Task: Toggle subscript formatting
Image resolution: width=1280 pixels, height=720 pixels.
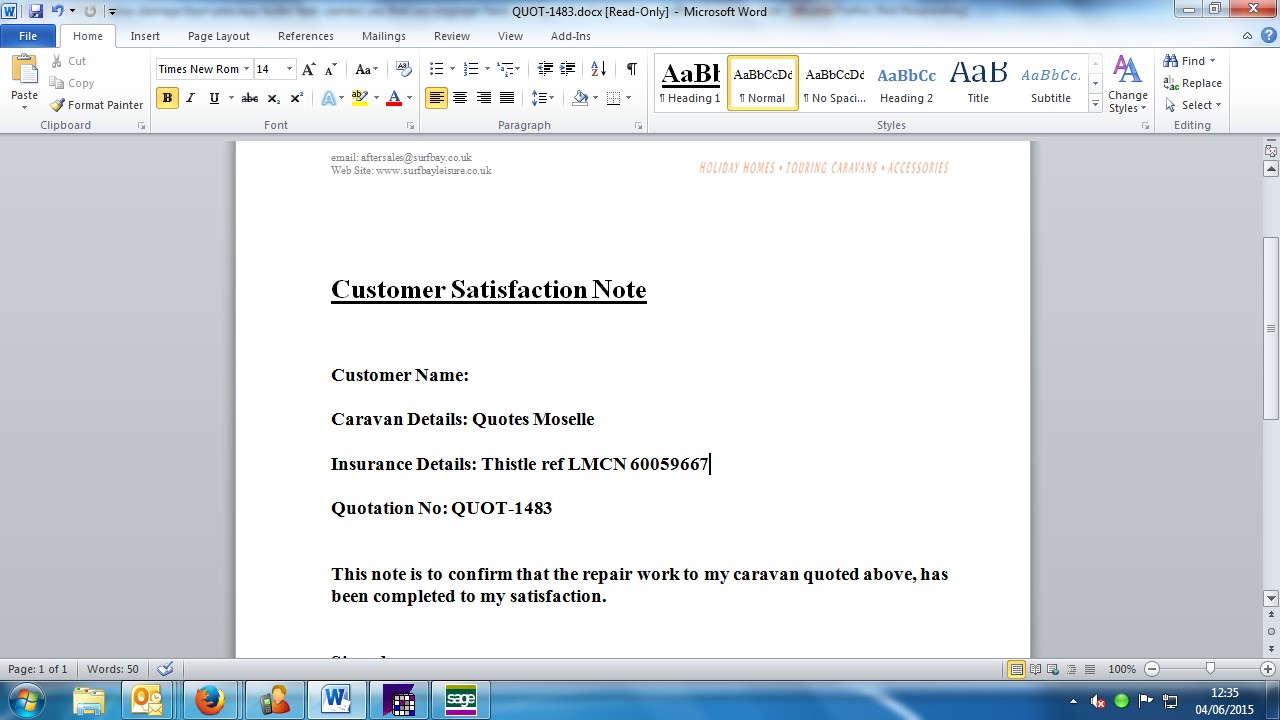Action: coord(274,98)
